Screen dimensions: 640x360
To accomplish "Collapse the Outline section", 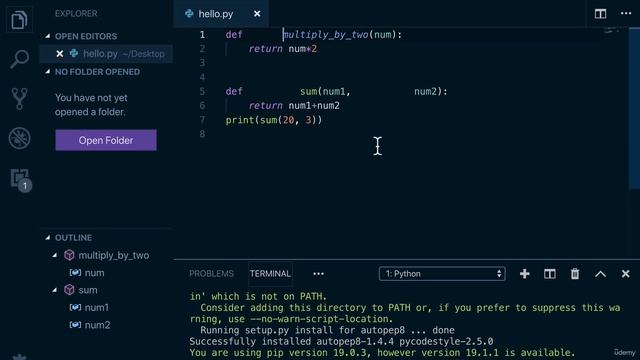I will pos(48,237).
